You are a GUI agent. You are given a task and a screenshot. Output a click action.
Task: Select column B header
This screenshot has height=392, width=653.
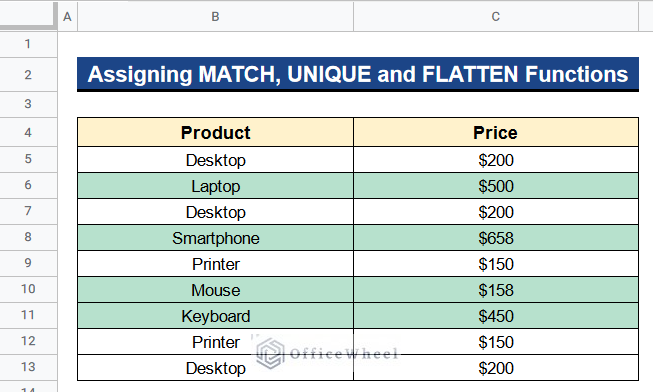pos(215,17)
